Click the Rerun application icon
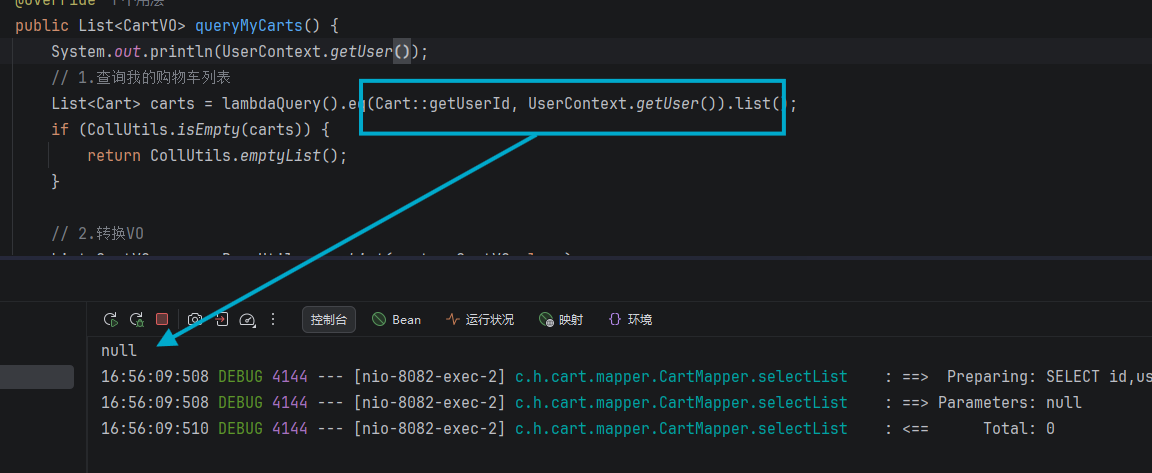The width and height of the screenshot is (1152, 473). [x=111, y=319]
